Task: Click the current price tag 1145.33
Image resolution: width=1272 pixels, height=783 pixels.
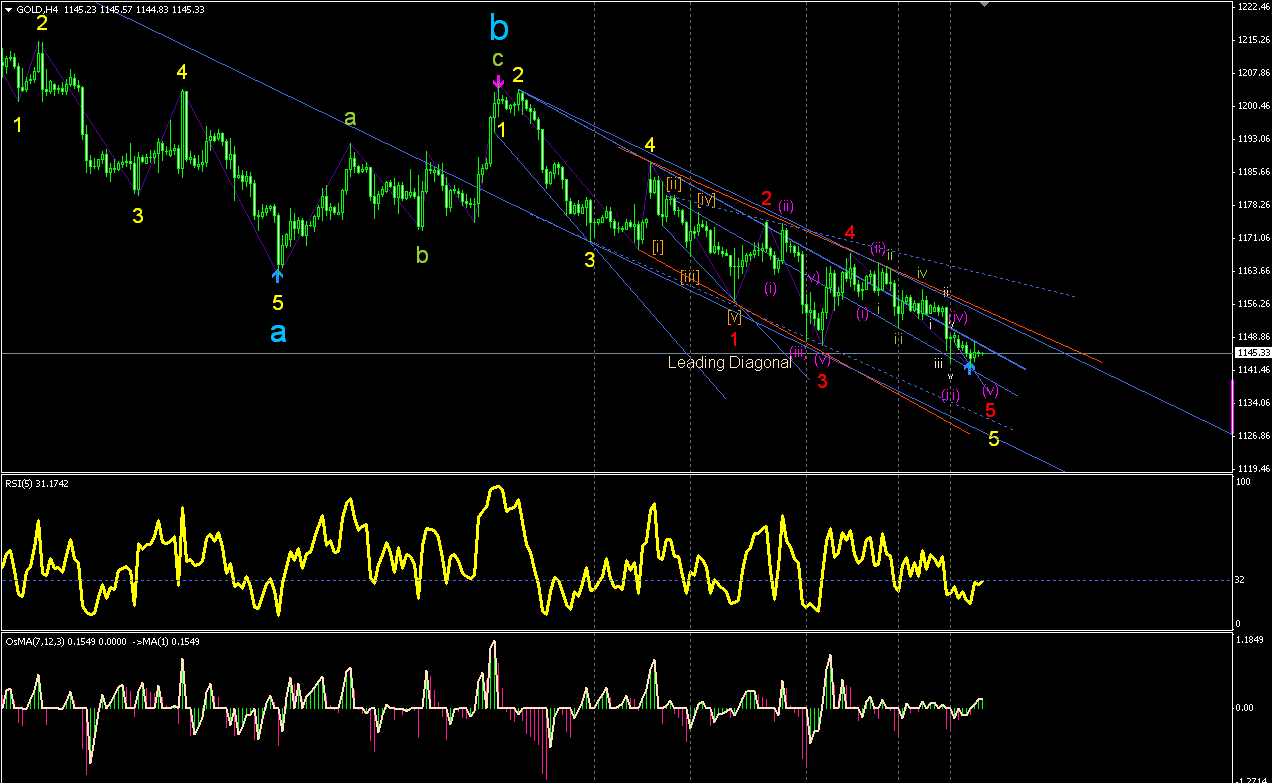Action: click(x=1252, y=353)
